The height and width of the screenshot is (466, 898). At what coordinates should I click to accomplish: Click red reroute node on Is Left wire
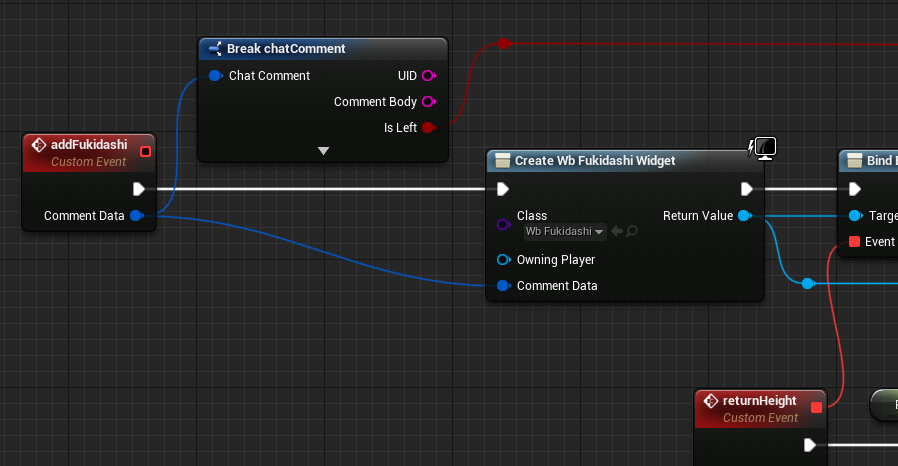click(503, 44)
